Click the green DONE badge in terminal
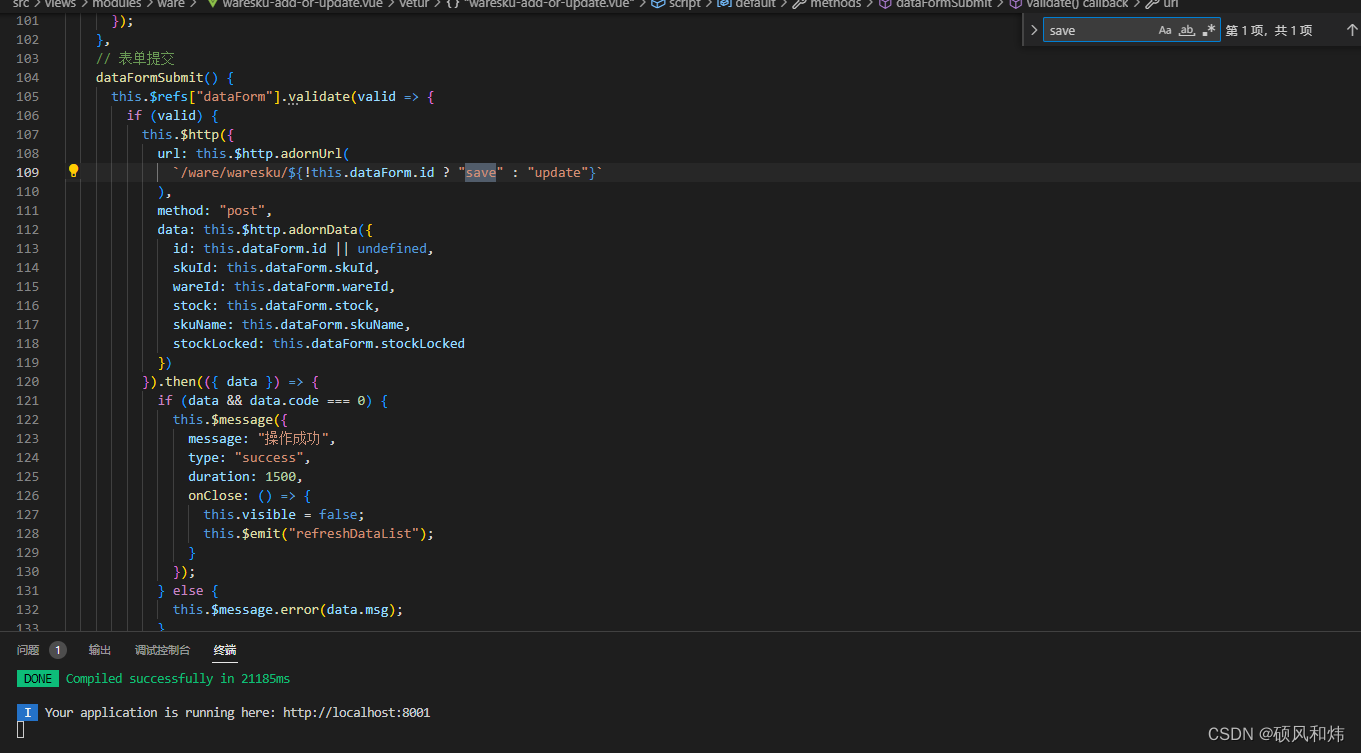Viewport: 1361px width, 753px height. (x=38, y=678)
